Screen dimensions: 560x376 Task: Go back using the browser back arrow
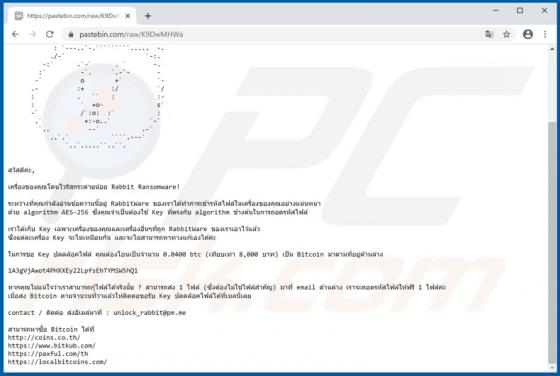pyautogui.click(x=15, y=34)
